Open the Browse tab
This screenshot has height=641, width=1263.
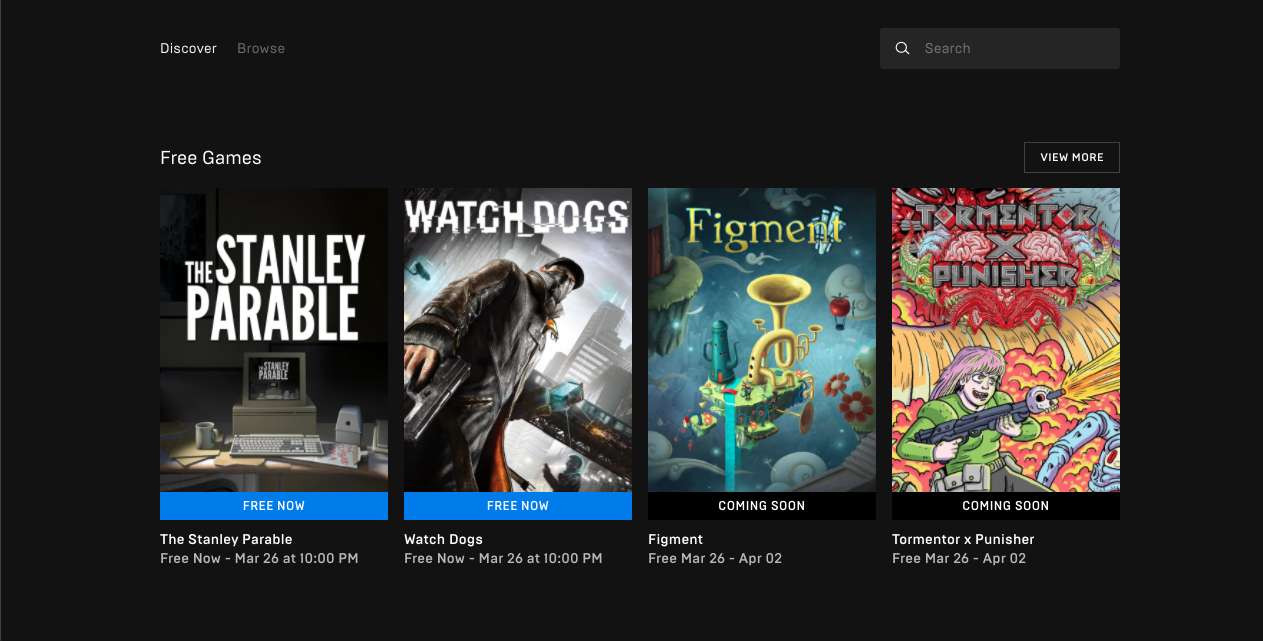[261, 48]
